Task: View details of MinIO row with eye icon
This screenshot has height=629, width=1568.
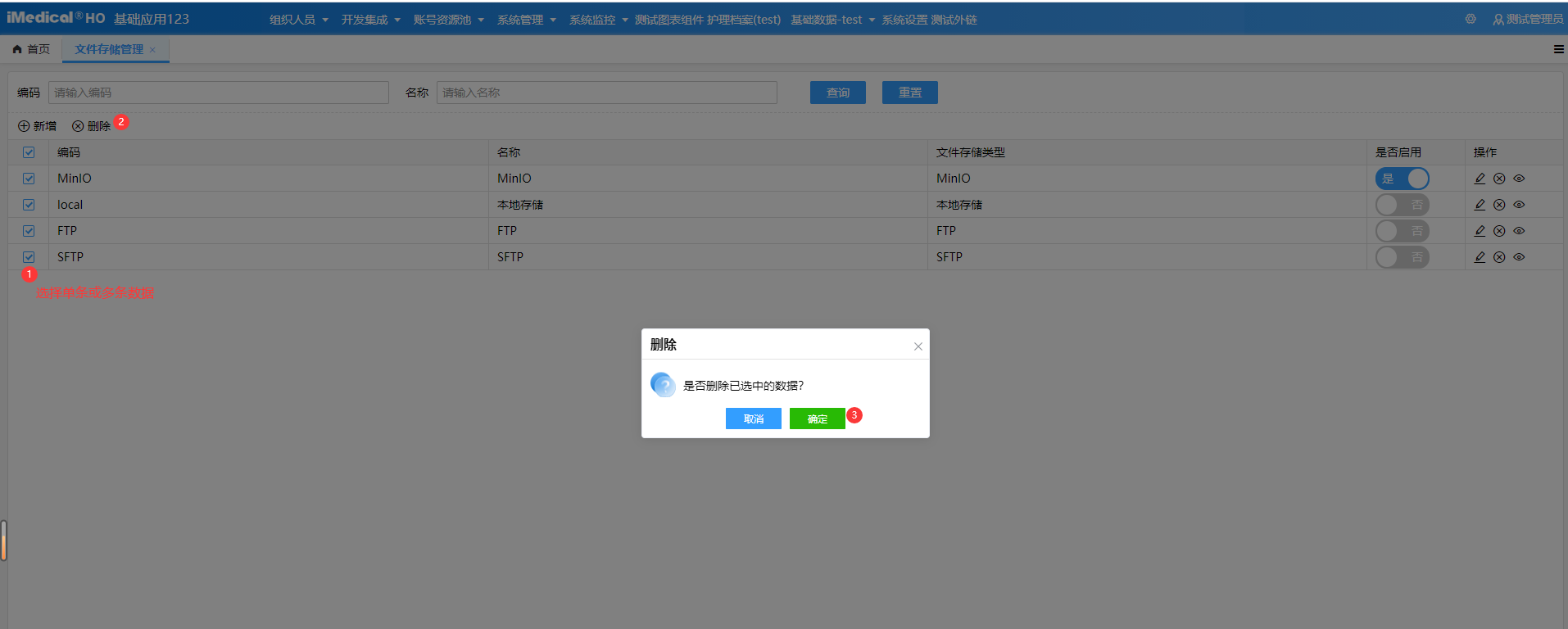Action: (x=1519, y=179)
